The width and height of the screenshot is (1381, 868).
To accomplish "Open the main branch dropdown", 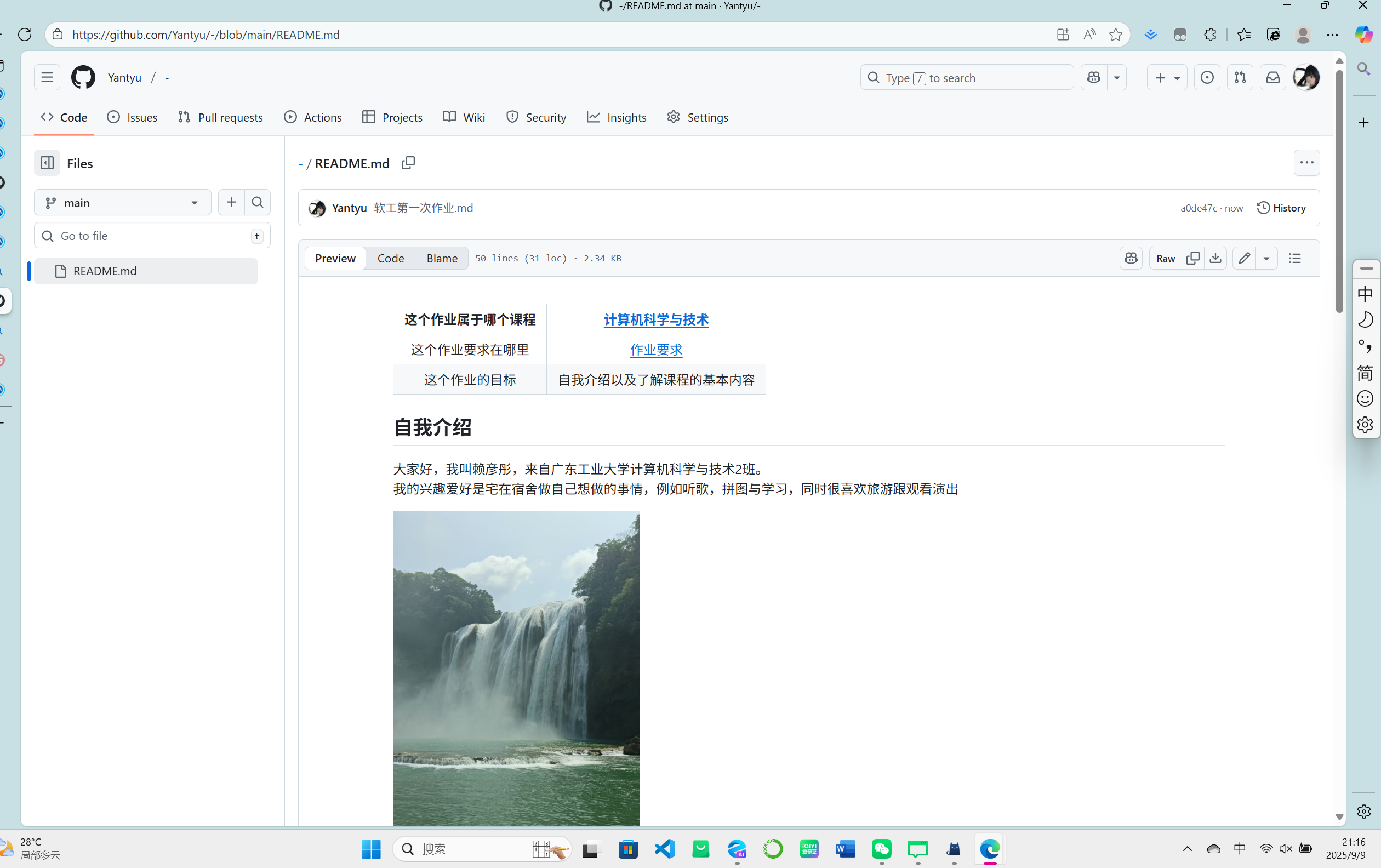I will pyautogui.click(x=122, y=202).
